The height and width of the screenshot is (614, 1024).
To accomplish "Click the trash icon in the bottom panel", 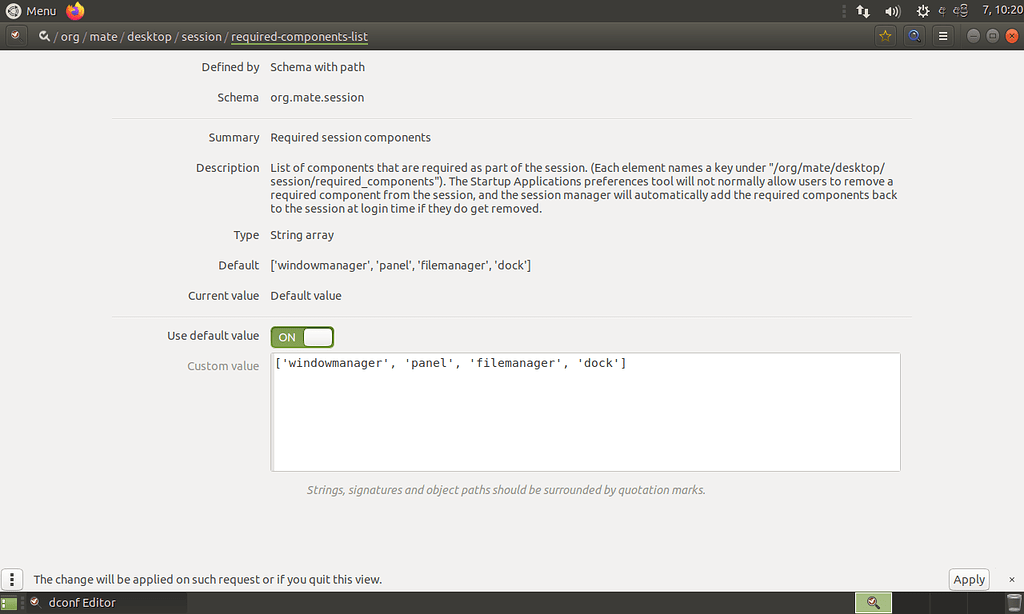I will [x=1011, y=602].
